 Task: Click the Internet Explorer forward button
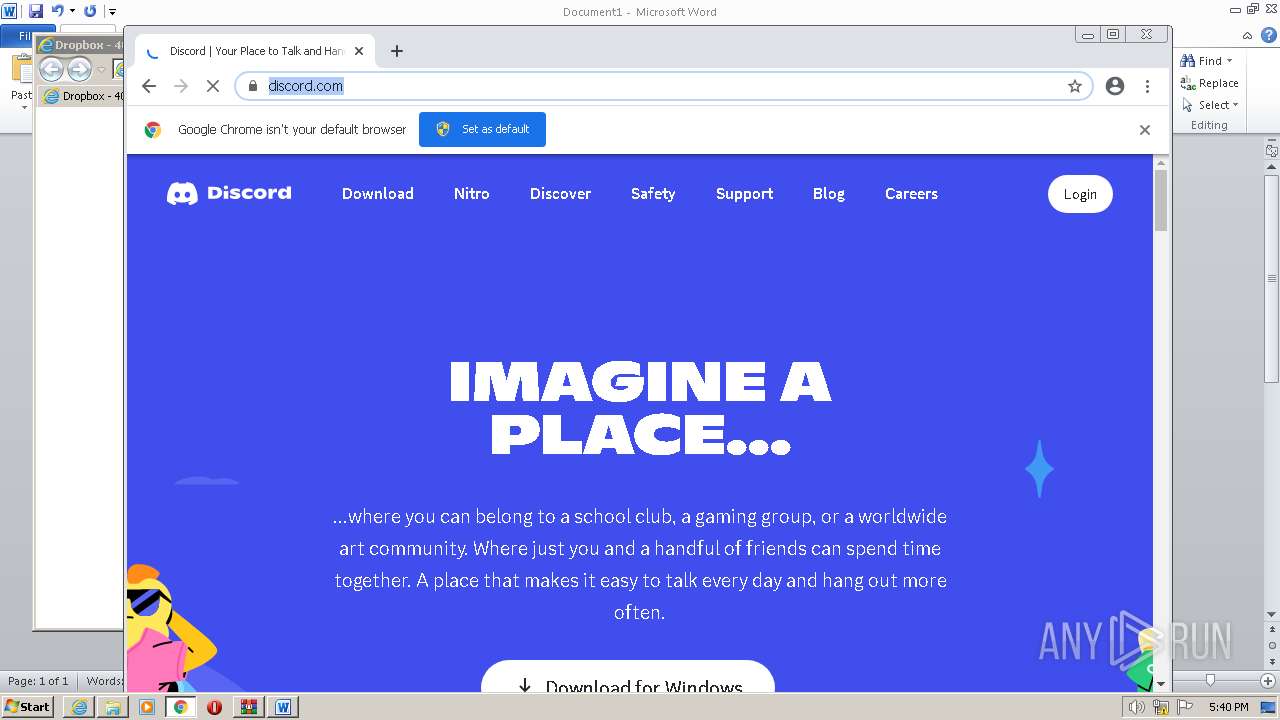click(79, 69)
